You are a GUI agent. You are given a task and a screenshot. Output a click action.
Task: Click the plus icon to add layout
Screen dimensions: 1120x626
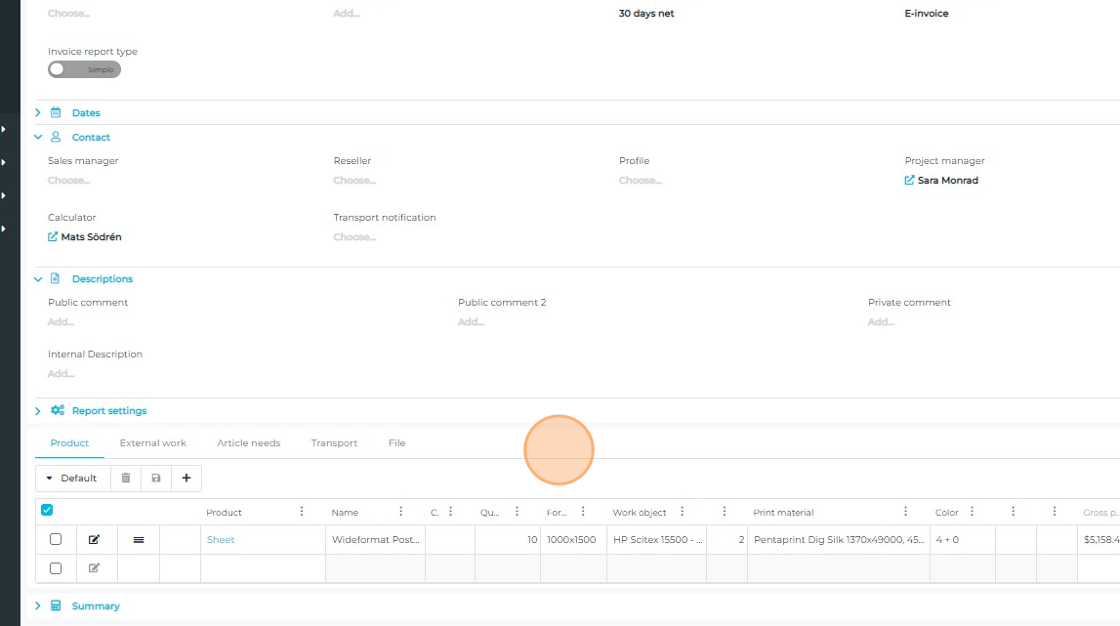(x=186, y=478)
